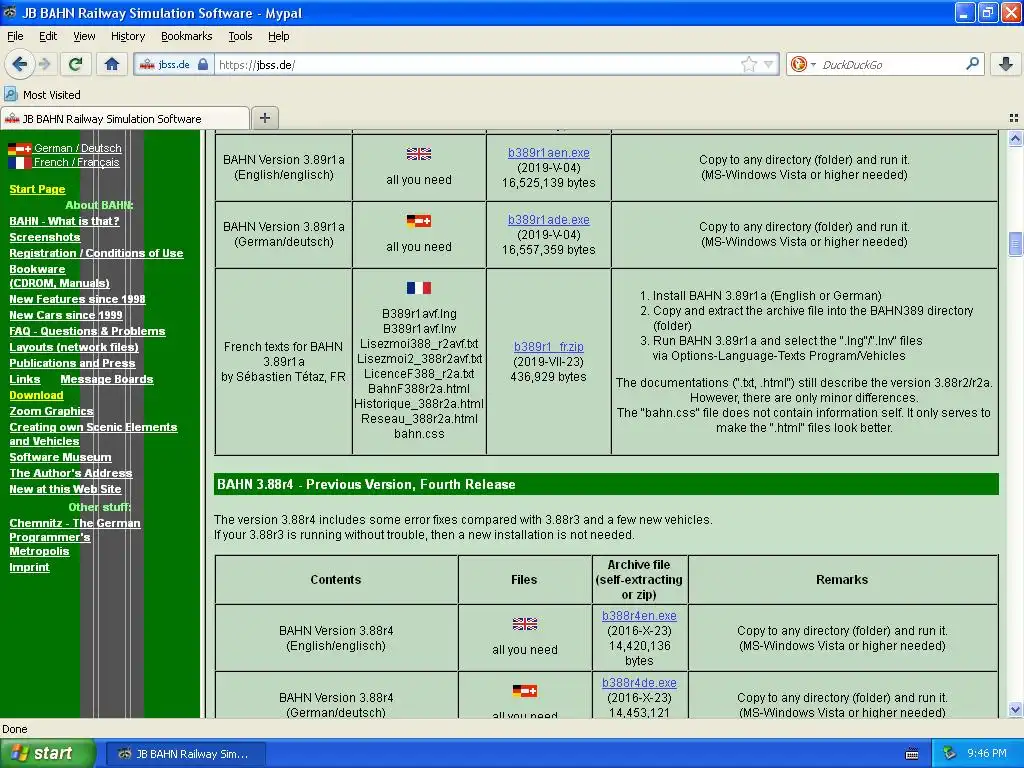Screen dimensions: 1024x768
Task: Open Publications and Press link
Action: (x=72, y=363)
